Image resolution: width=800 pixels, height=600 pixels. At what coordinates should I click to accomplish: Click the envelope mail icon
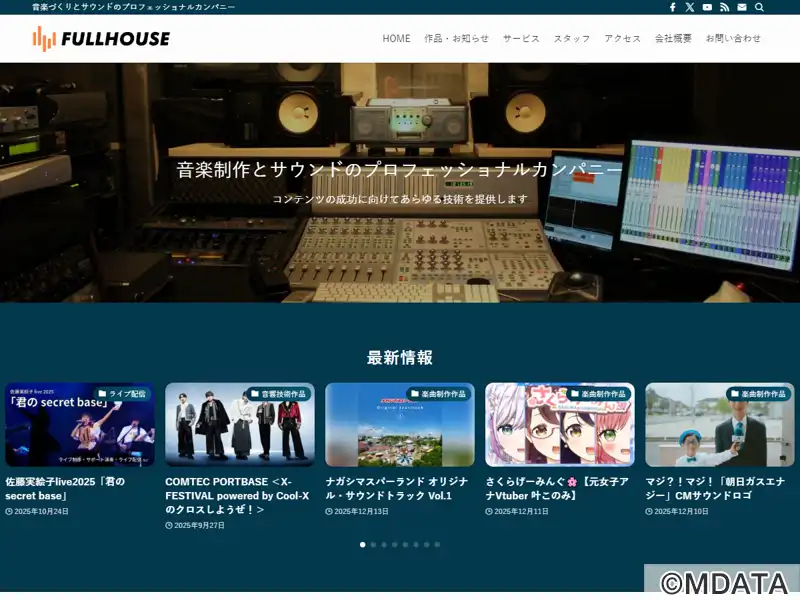pyautogui.click(x=741, y=7)
